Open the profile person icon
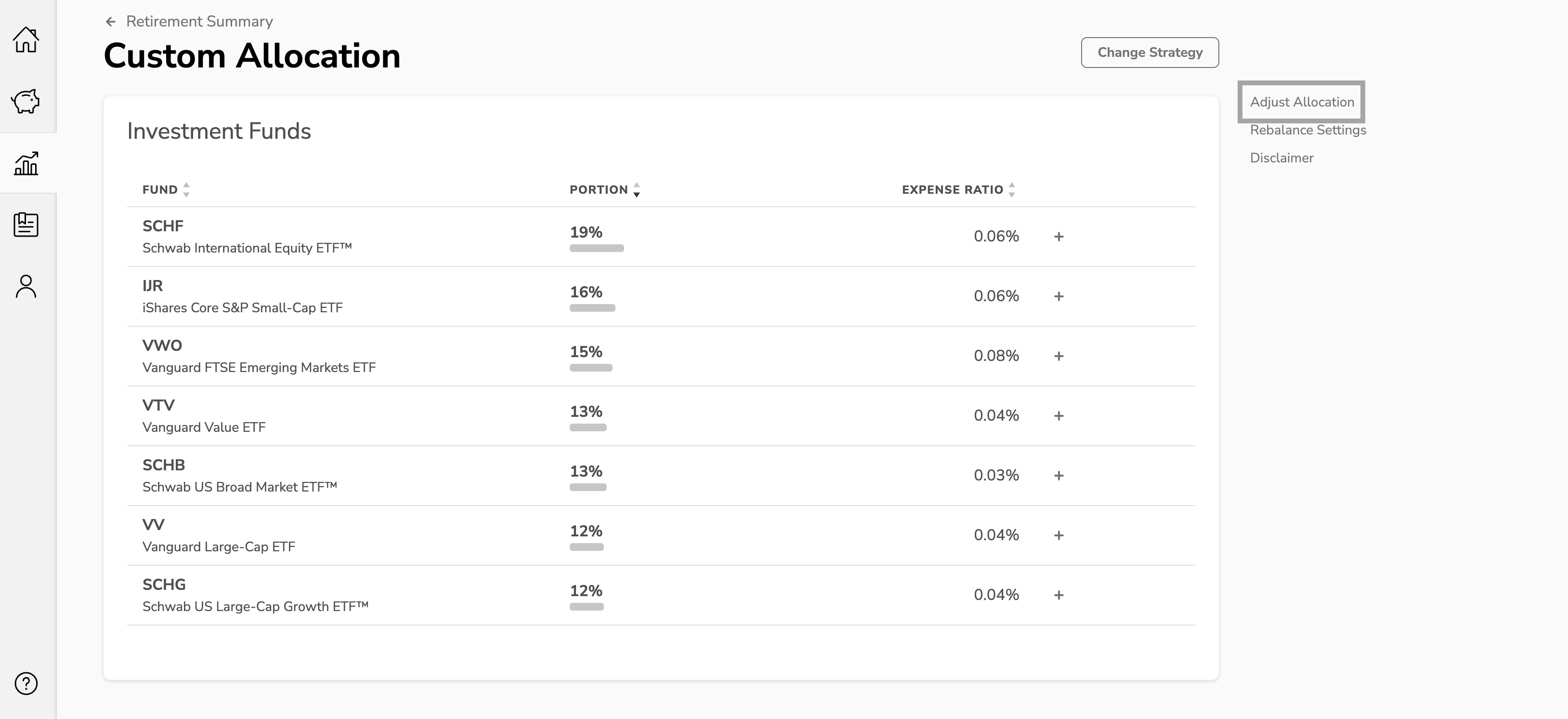The image size is (1568, 719). 26,286
